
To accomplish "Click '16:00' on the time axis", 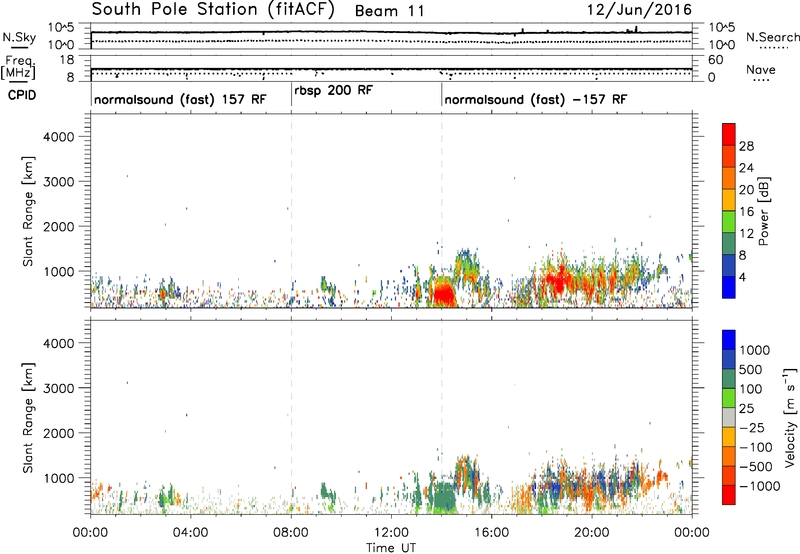I will (x=491, y=533).
